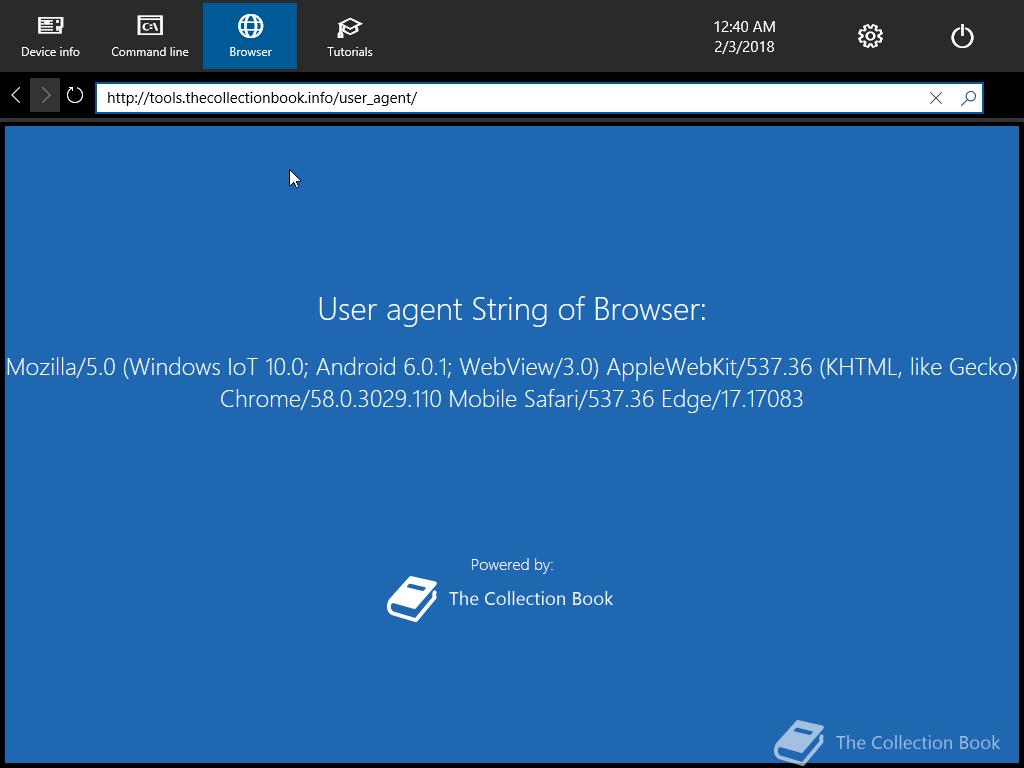Click the 'Powered by:' label
1024x768 pixels.
512,565
